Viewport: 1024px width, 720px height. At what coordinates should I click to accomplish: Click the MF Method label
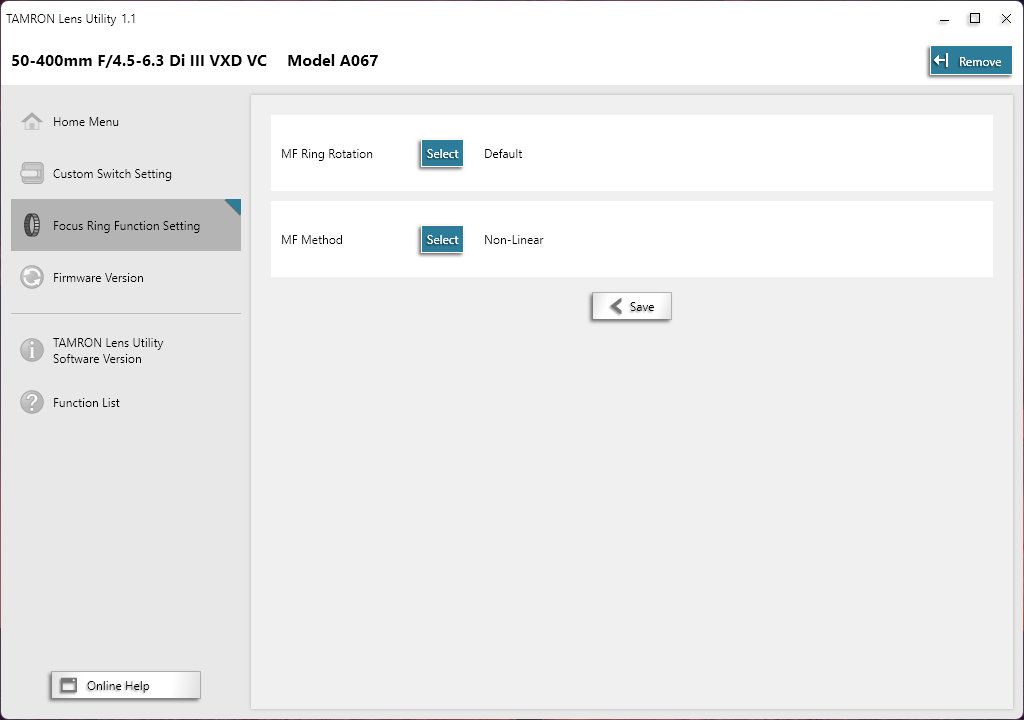312,240
